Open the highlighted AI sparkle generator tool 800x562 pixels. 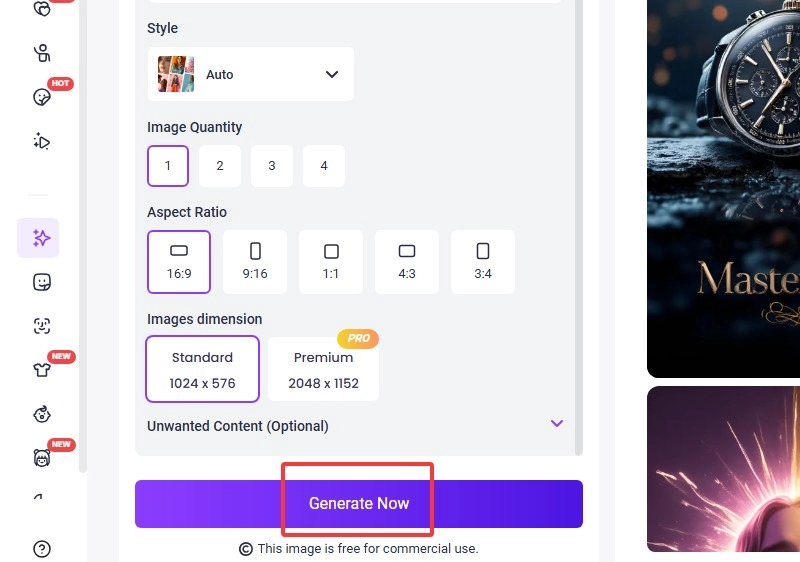(x=41, y=238)
